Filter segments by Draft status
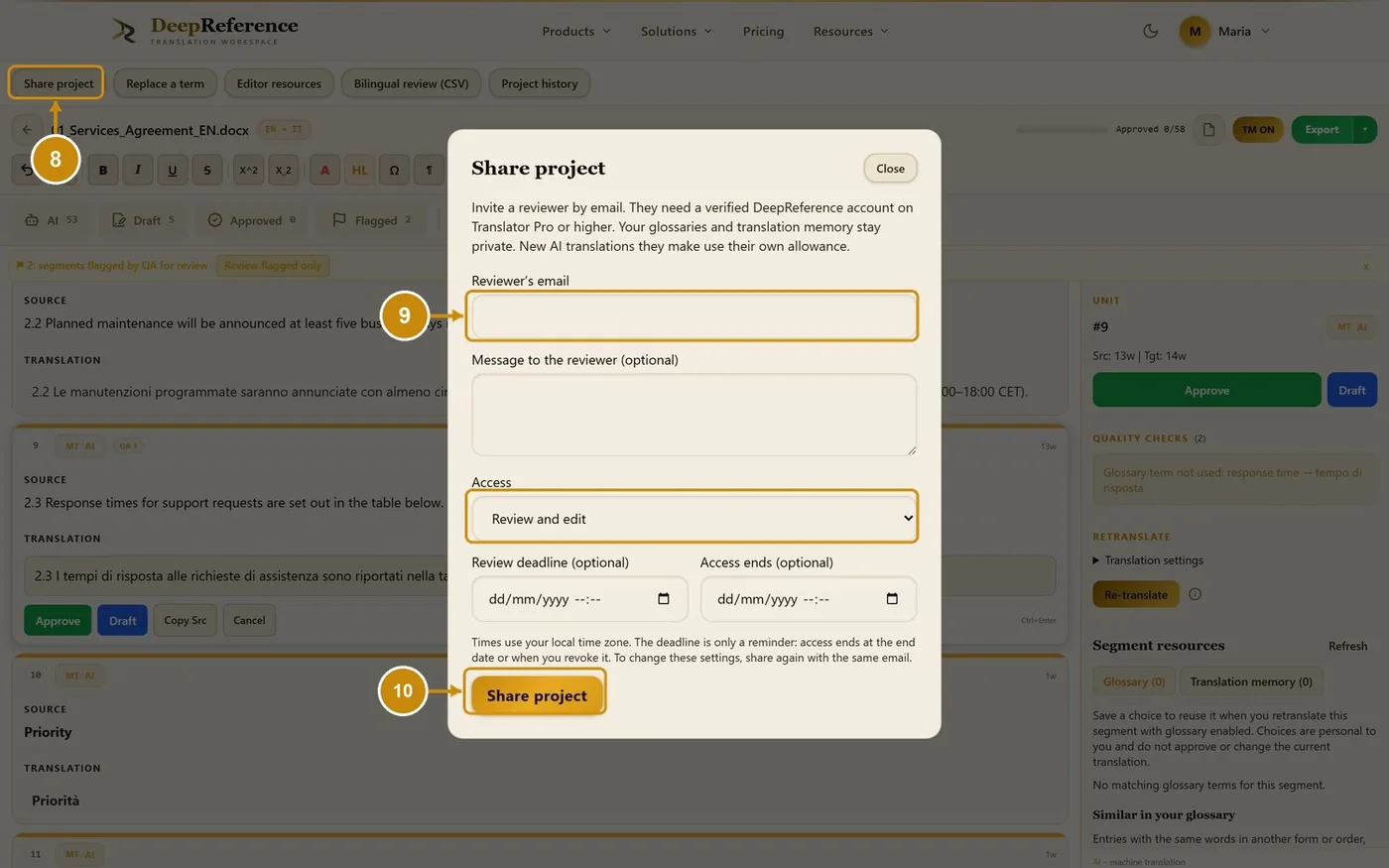 pyautogui.click(x=143, y=220)
